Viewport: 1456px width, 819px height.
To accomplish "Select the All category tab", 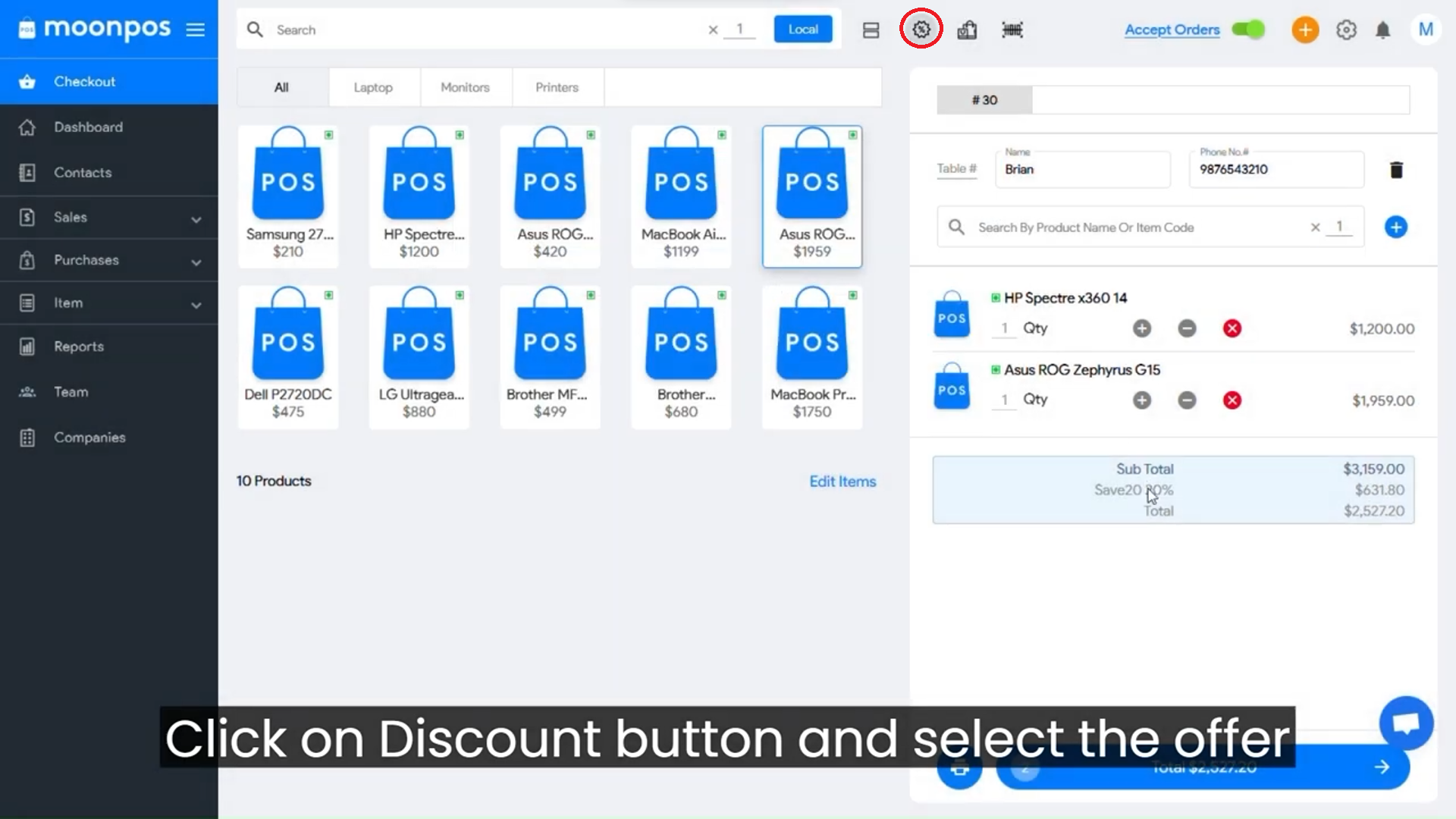I will pyautogui.click(x=282, y=87).
